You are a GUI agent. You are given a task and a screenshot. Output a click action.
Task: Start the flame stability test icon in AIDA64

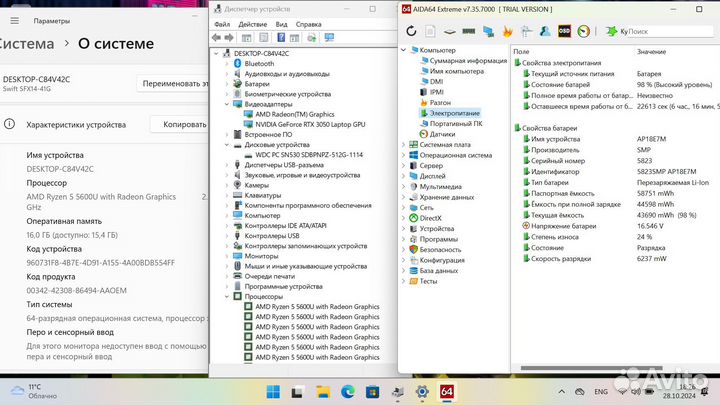(x=507, y=31)
